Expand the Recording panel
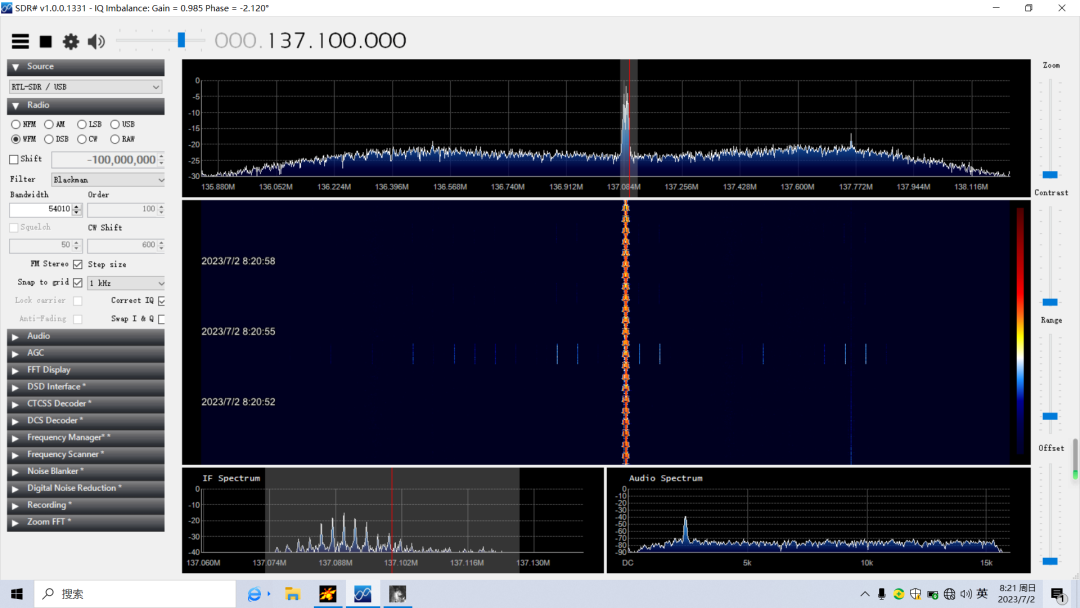The height and width of the screenshot is (608, 1080). pos(85,505)
